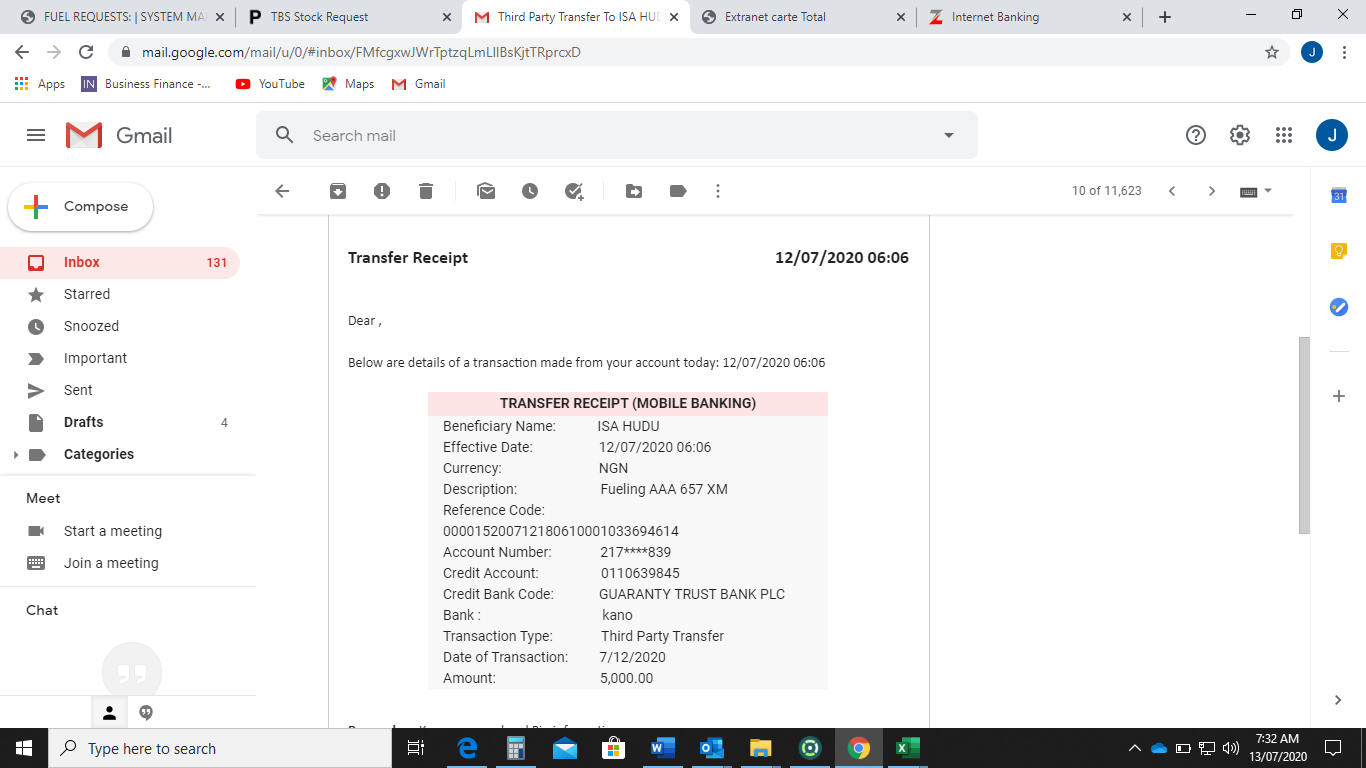Open the Labels icon in toolbar
Image resolution: width=1366 pixels, height=768 pixels.
[x=678, y=191]
